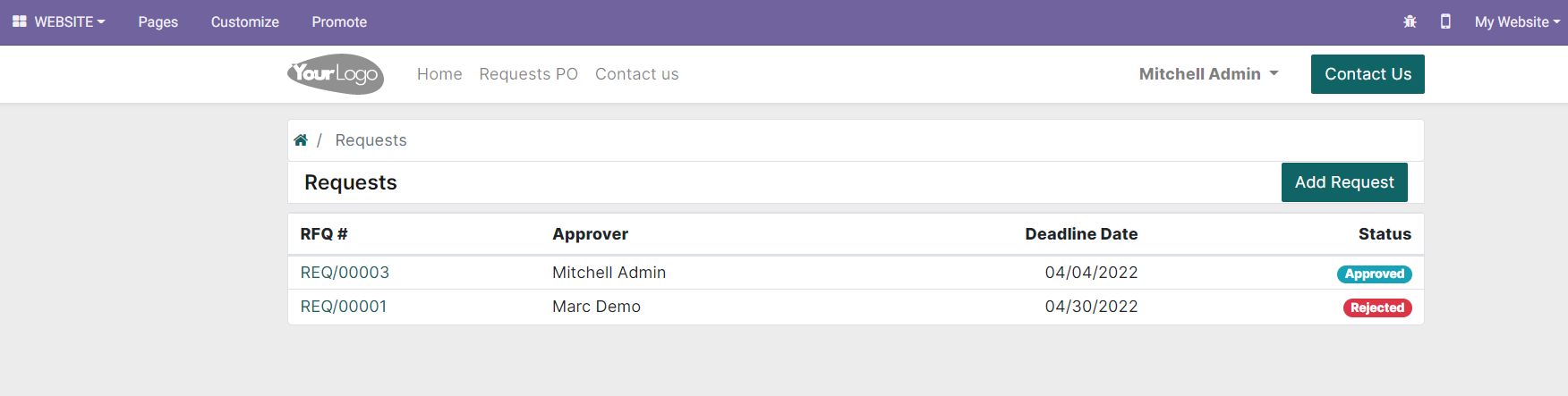
Task: Open request REQ/00001
Action: click(x=344, y=307)
